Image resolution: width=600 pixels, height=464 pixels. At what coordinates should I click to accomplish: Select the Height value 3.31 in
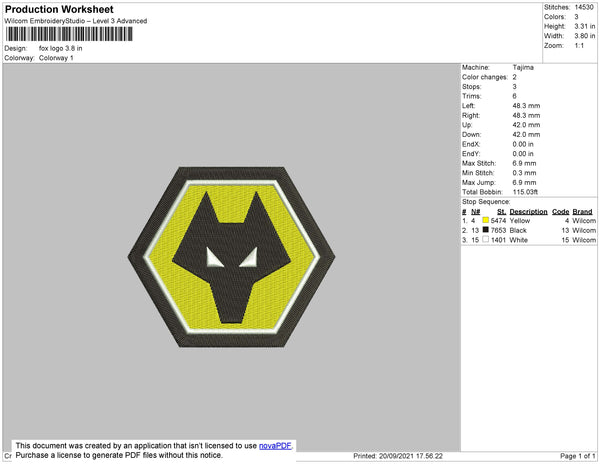[585, 26]
